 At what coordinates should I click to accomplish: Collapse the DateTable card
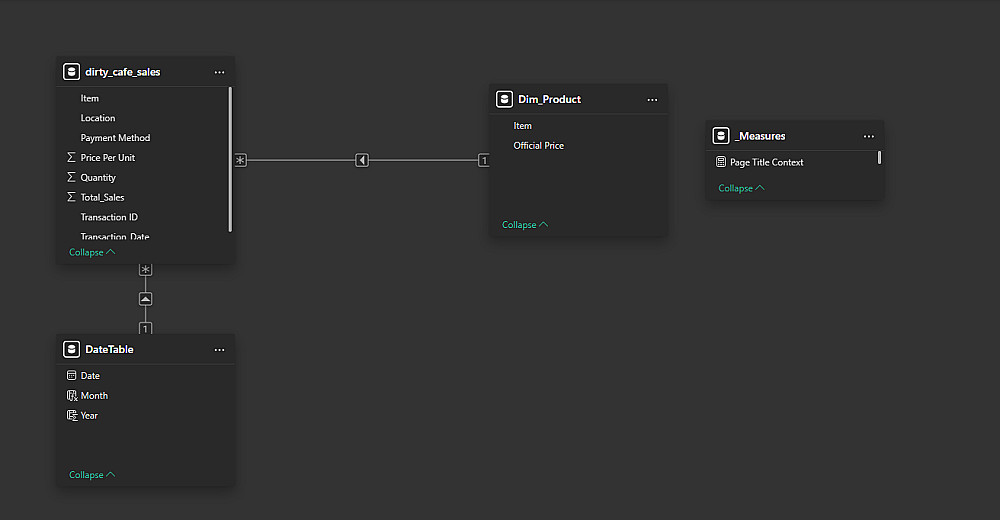pyautogui.click(x=92, y=475)
